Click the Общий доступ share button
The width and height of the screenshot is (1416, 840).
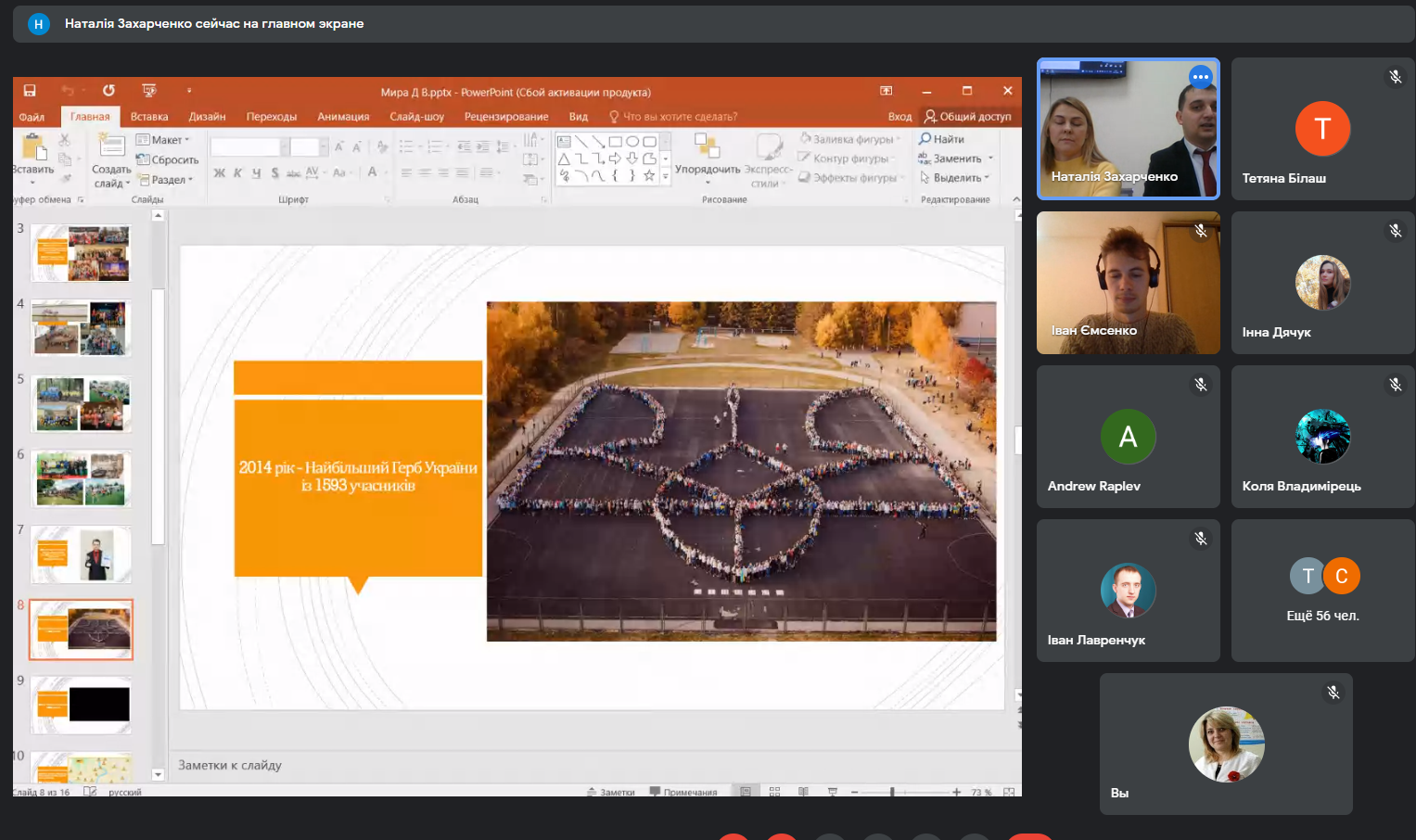click(x=967, y=117)
